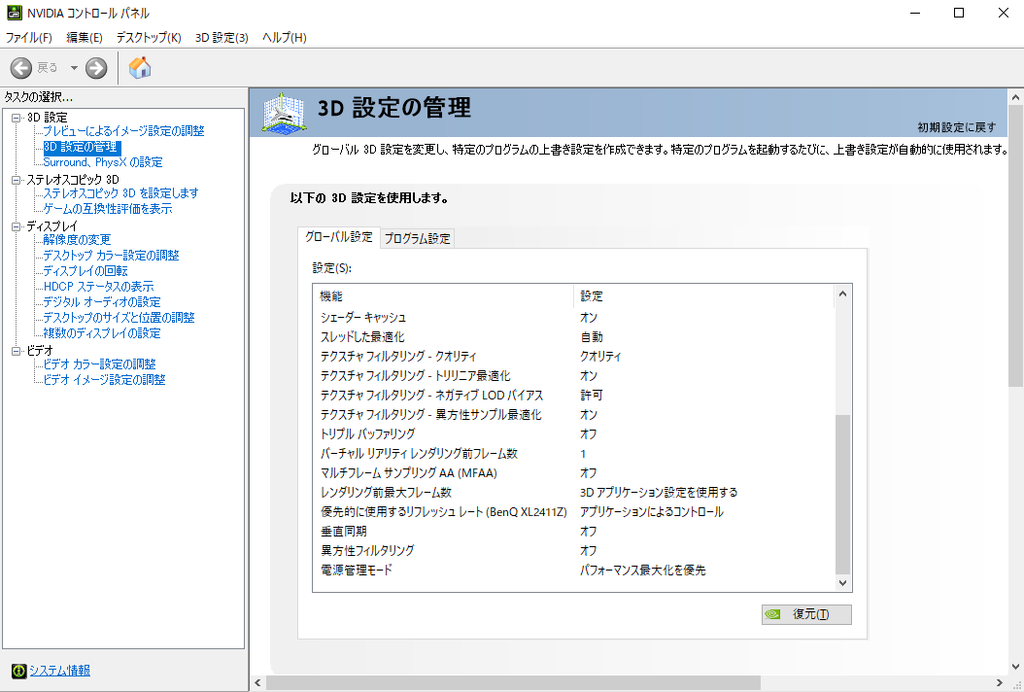Open 解像度の変更

coord(77,240)
